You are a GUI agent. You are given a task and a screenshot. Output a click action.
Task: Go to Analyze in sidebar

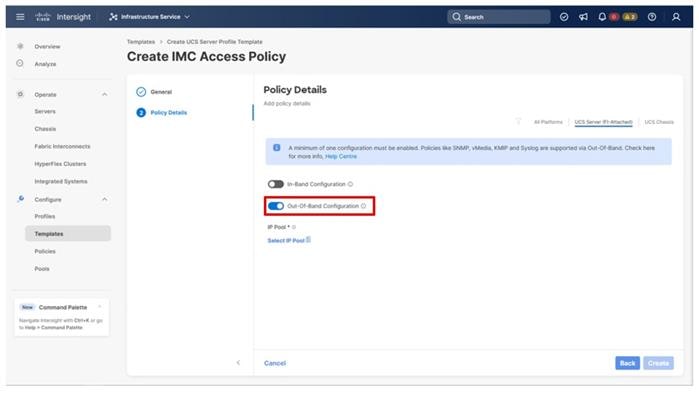click(45, 64)
